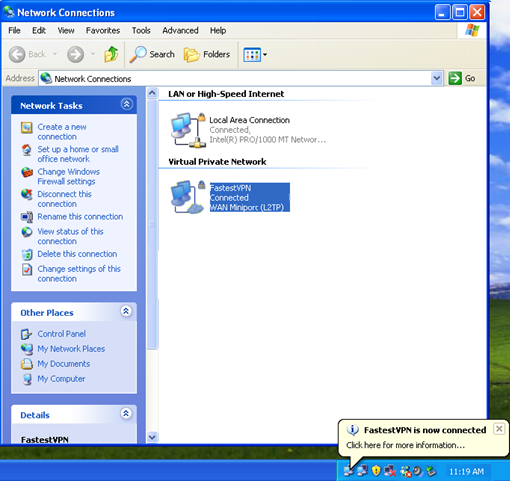Collapse the Details panel
The image size is (510, 481).
pyautogui.click(x=126, y=414)
